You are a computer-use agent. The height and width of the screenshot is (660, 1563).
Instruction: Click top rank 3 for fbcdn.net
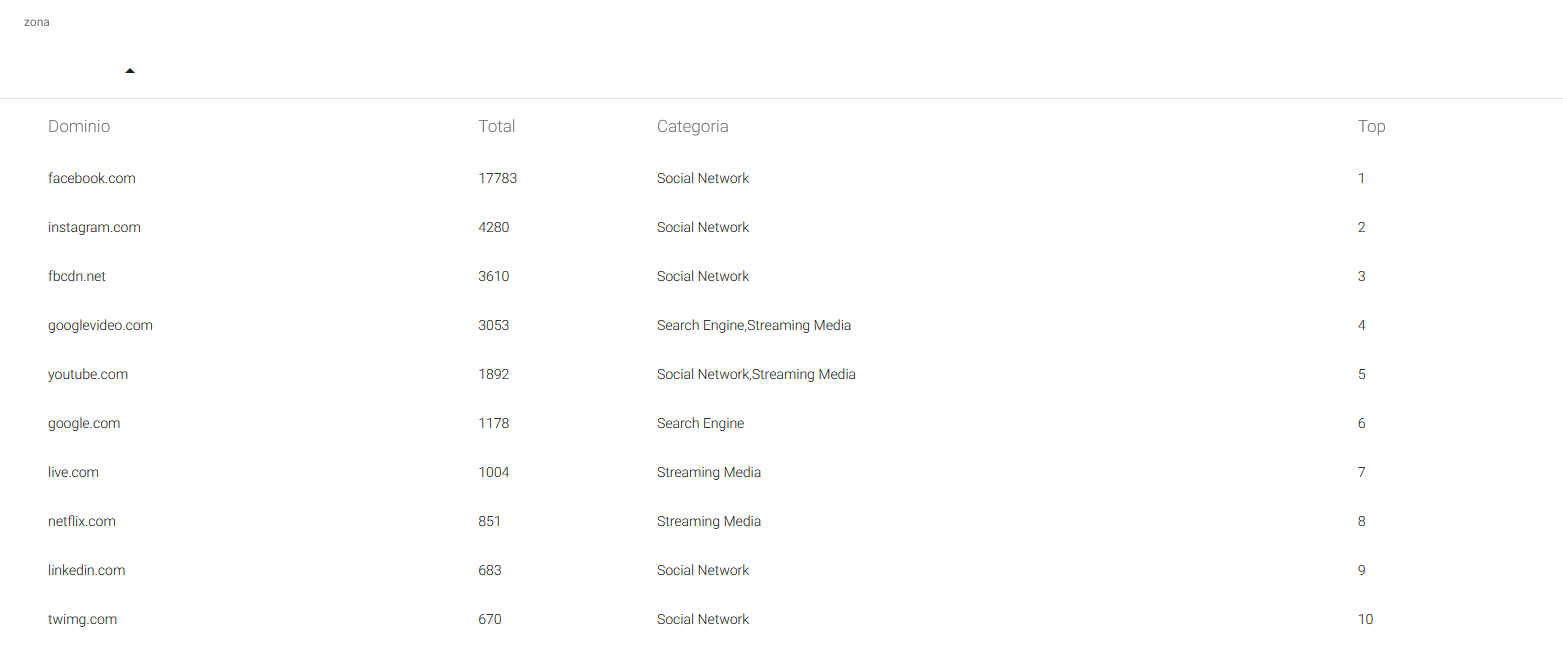(x=1362, y=276)
